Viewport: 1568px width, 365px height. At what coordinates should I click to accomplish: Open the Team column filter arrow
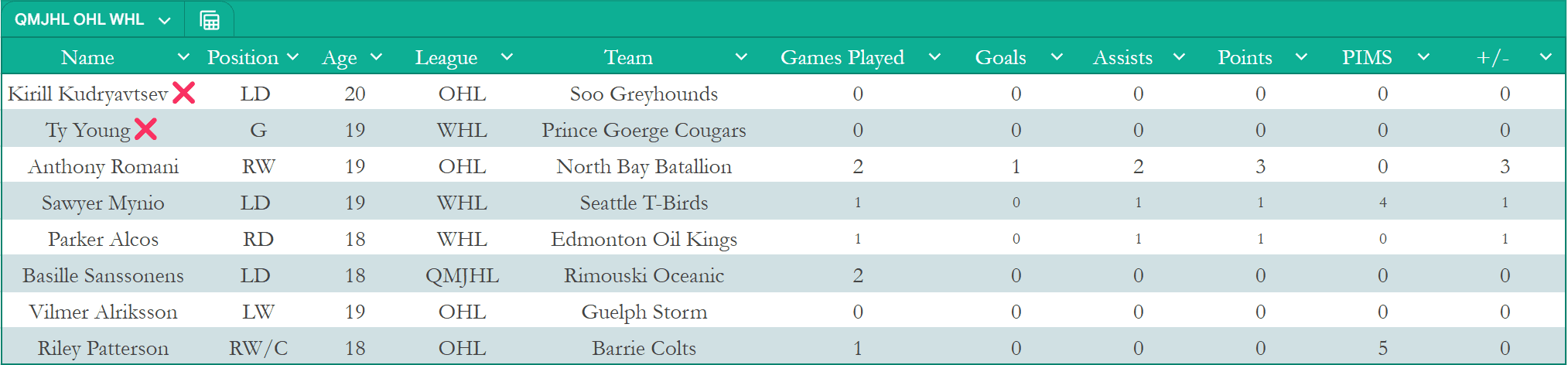click(x=741, y=57)
